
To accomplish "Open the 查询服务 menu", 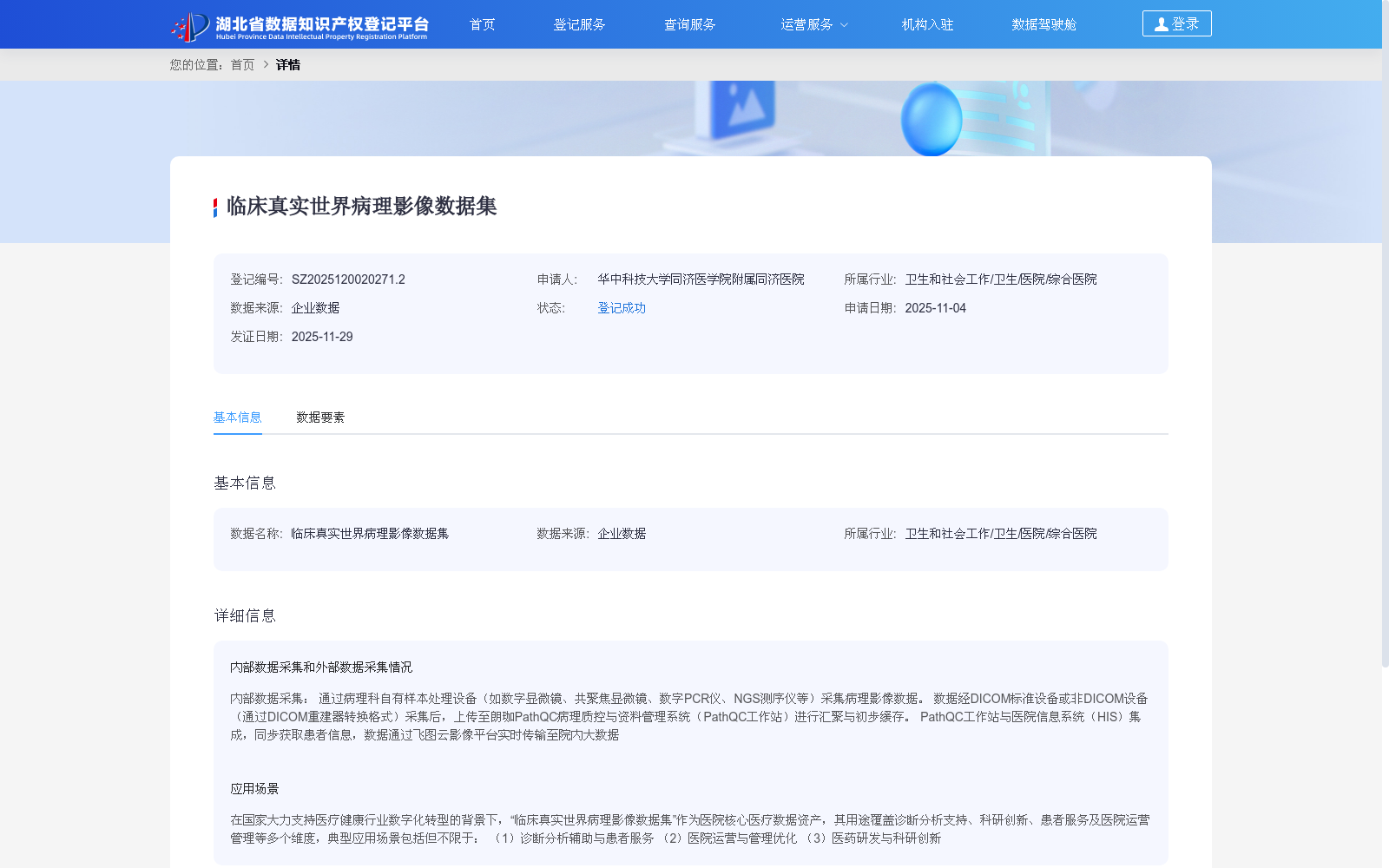I will [689, 24].
